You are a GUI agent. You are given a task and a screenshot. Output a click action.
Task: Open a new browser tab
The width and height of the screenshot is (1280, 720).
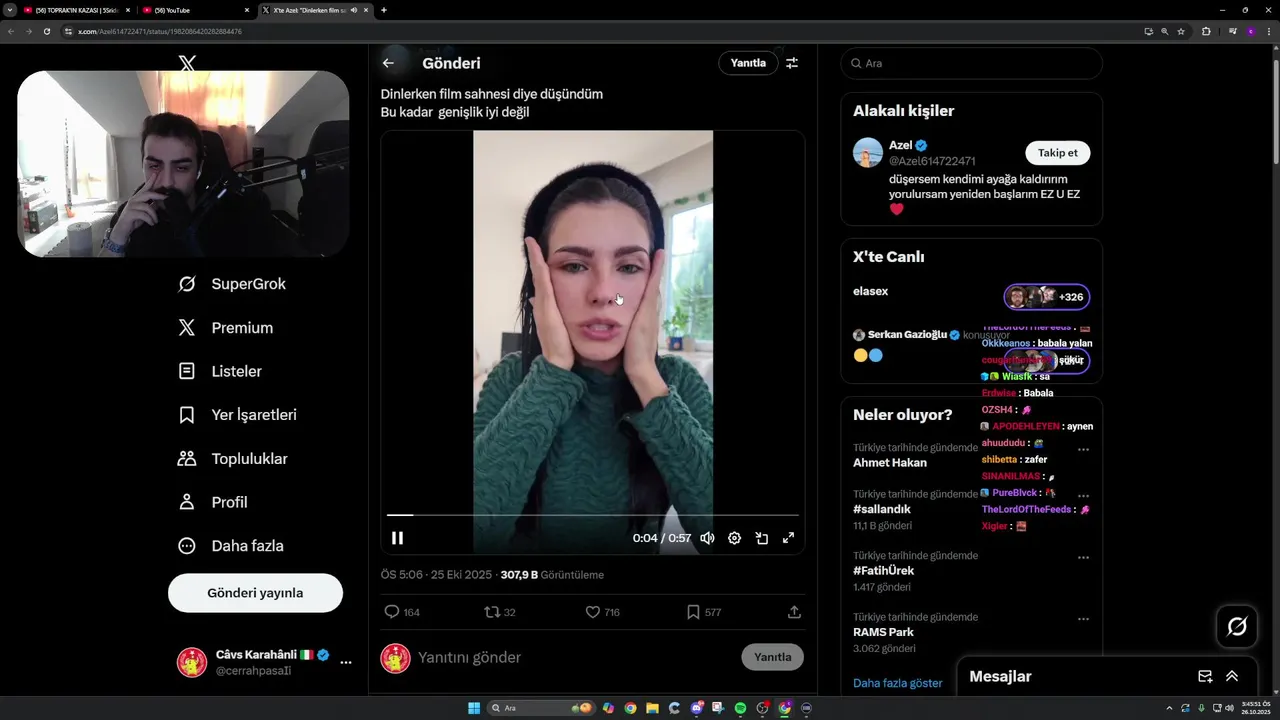384,10
